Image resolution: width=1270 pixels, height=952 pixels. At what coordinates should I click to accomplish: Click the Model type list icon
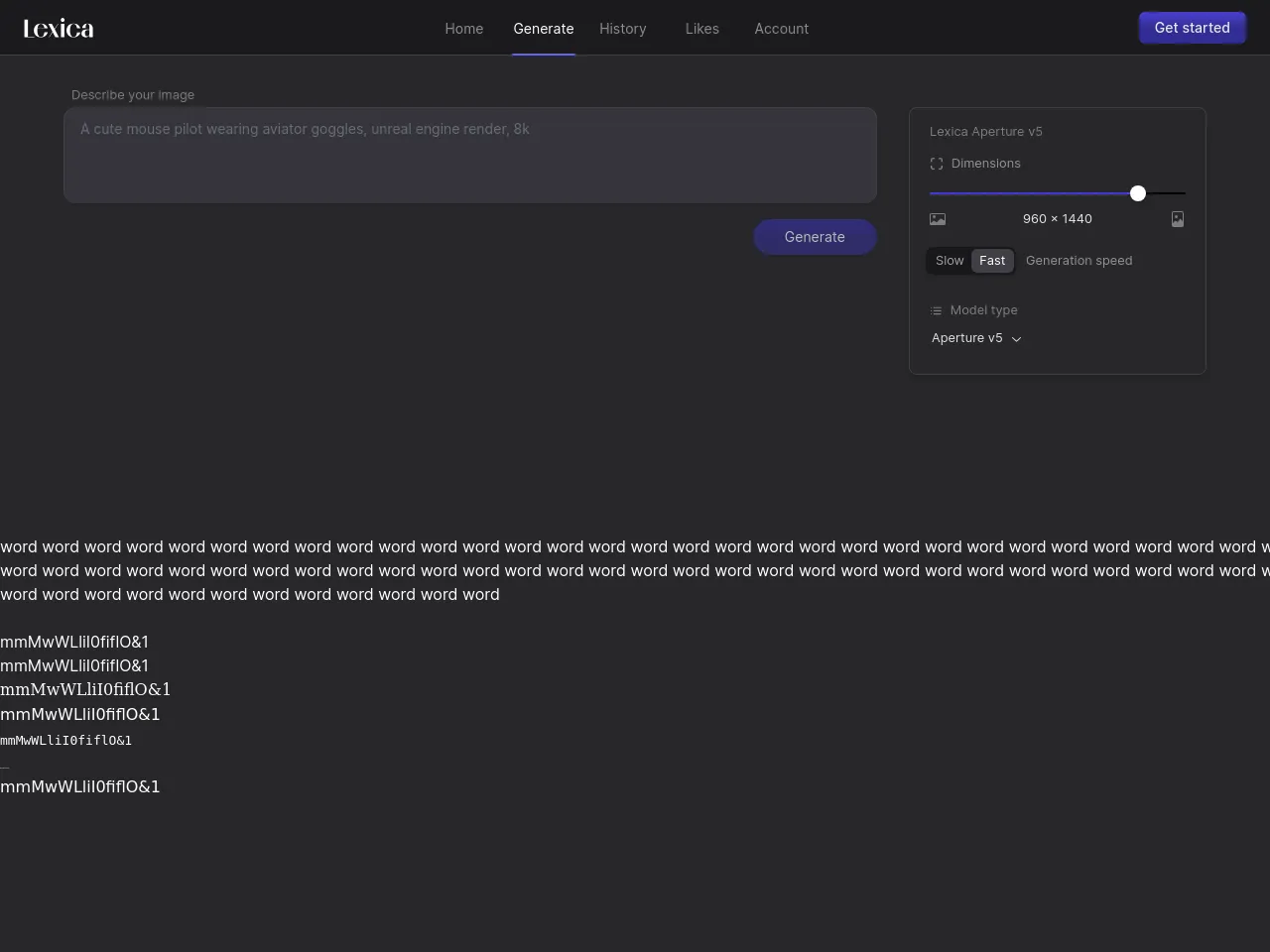pyautogui.click(x=936, y=310)
